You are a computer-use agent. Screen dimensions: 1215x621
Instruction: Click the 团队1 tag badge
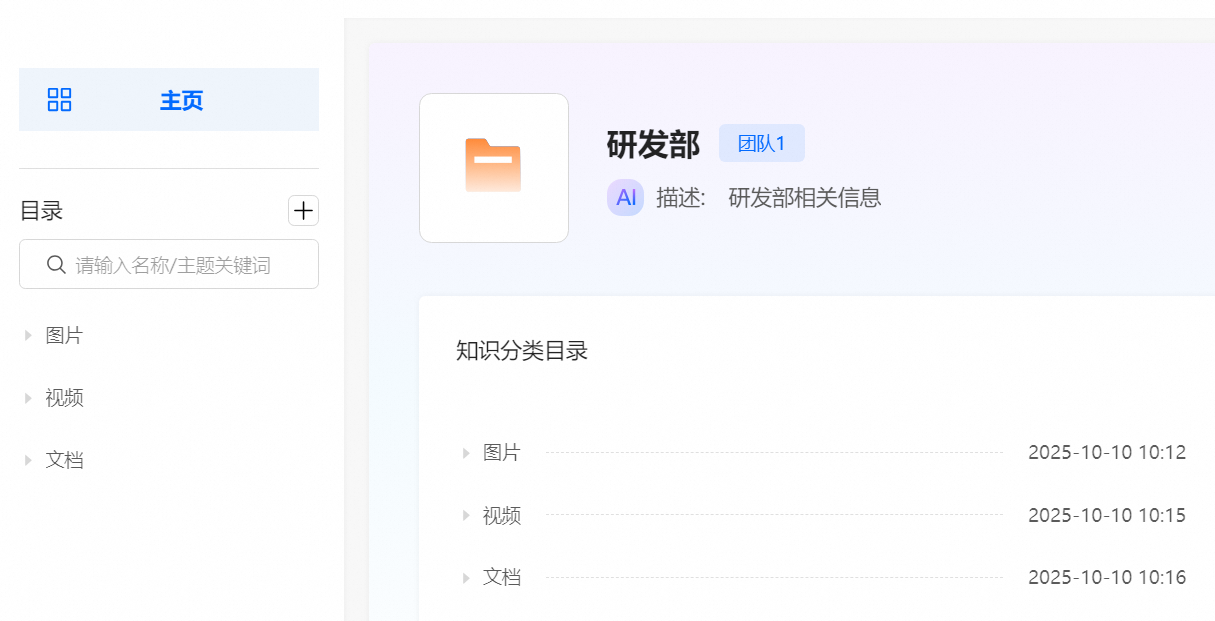point(762,143)
